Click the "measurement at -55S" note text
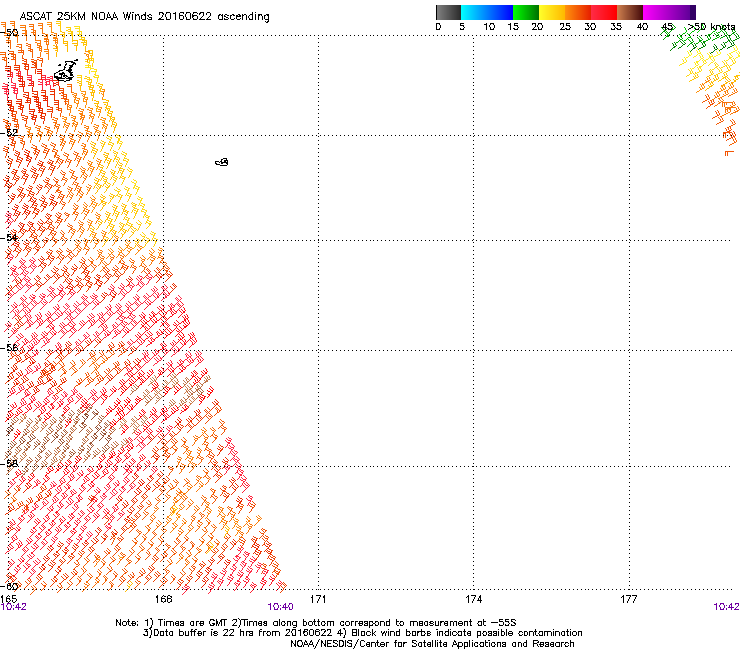 pos(462,623)
